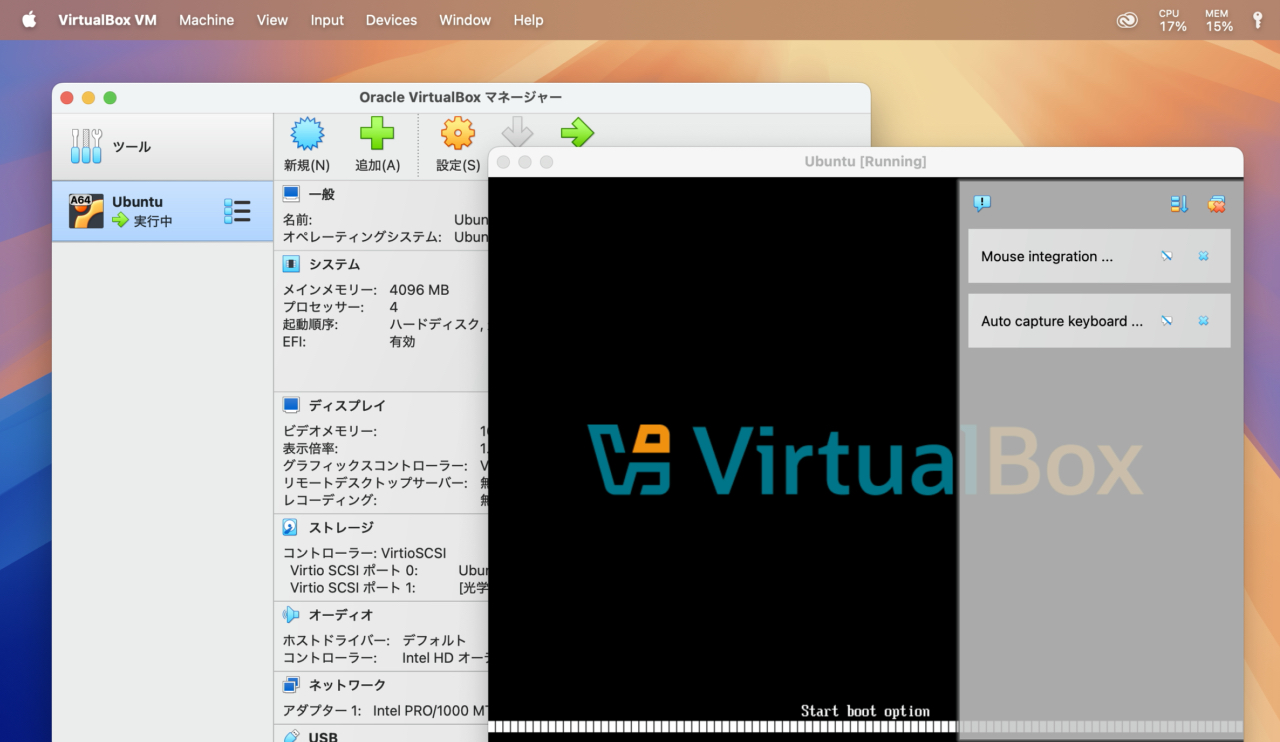Open the Window menu

465,20
